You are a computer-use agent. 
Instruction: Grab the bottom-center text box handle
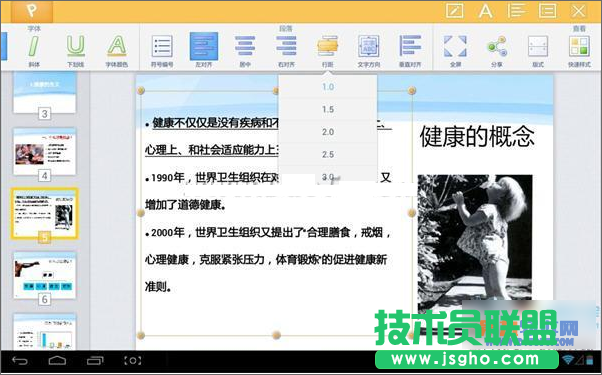(276, 335)
